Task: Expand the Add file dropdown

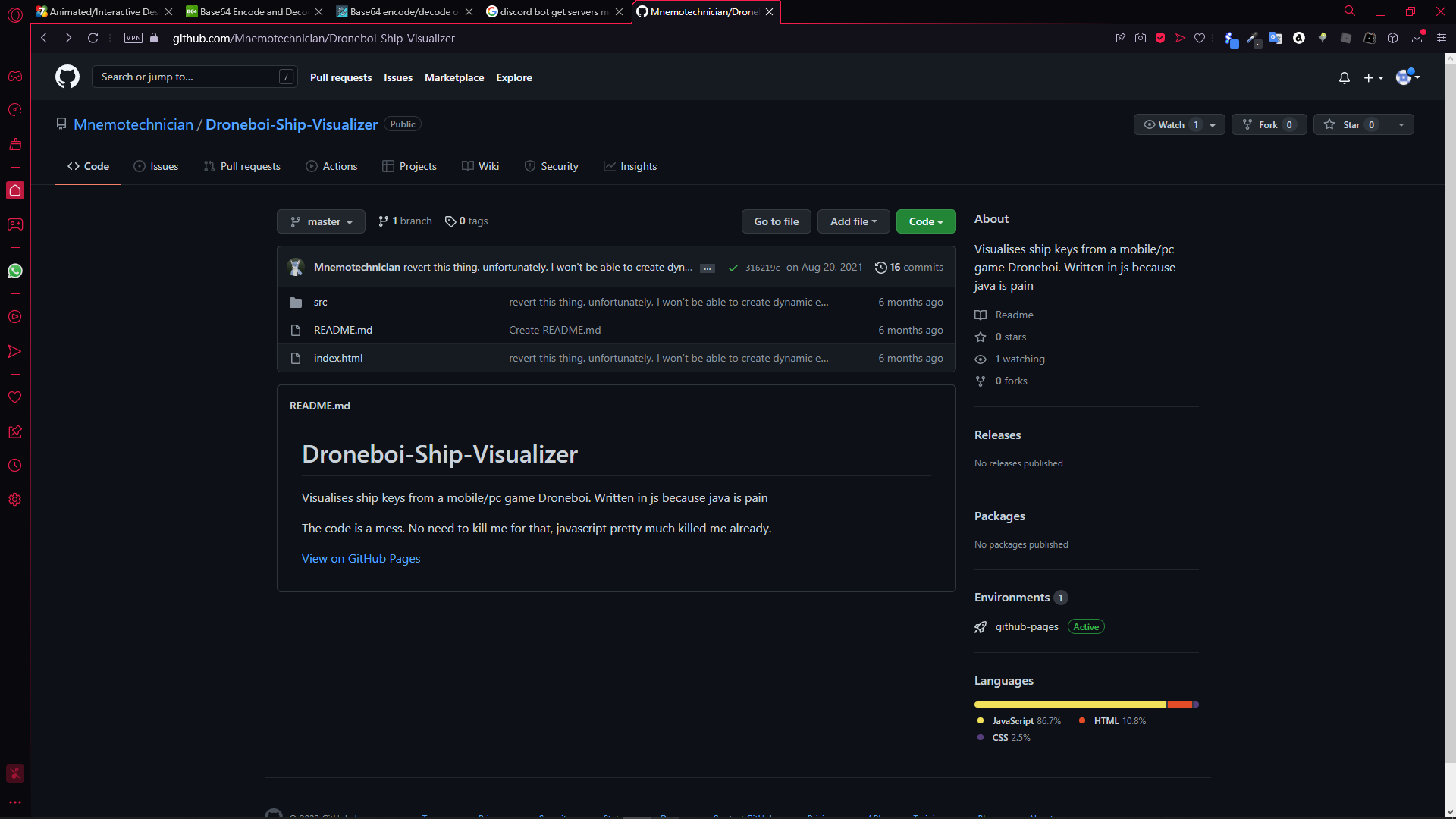Action: 853,221
